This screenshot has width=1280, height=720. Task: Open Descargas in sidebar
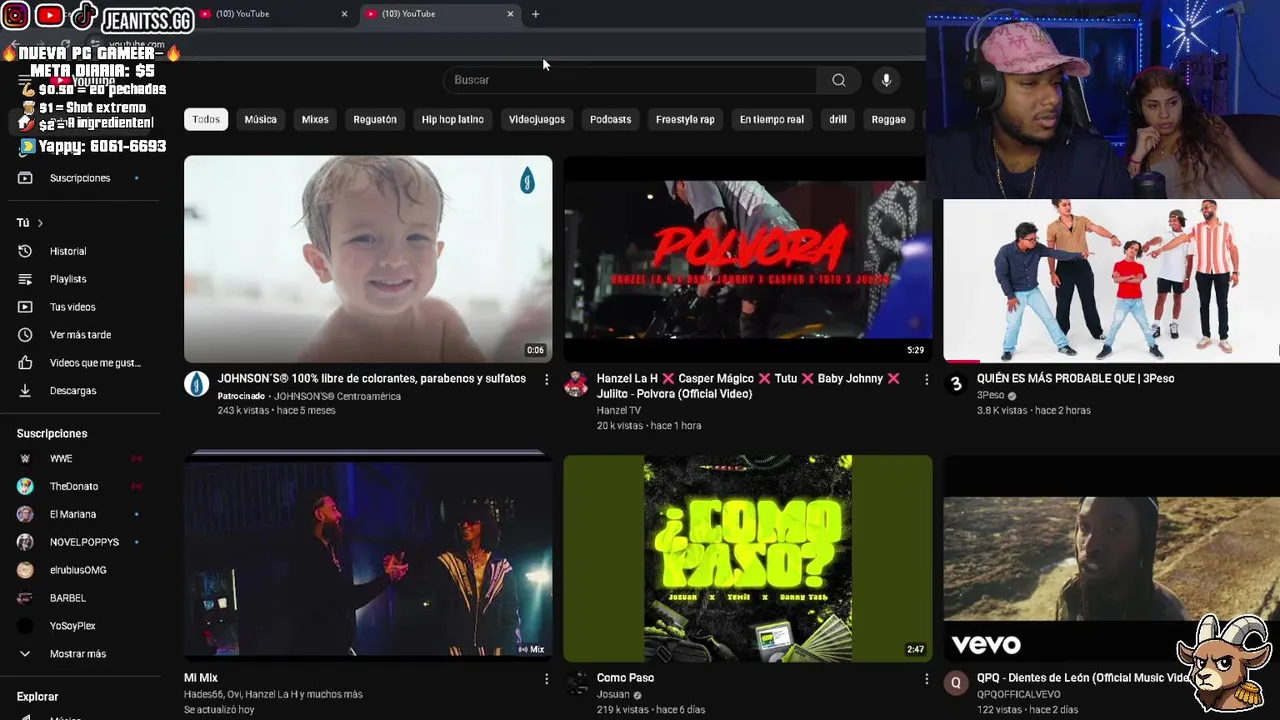(x=73, y=391)
